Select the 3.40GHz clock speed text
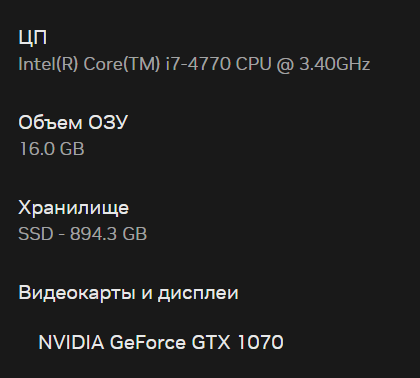 [x=334, y=64]
